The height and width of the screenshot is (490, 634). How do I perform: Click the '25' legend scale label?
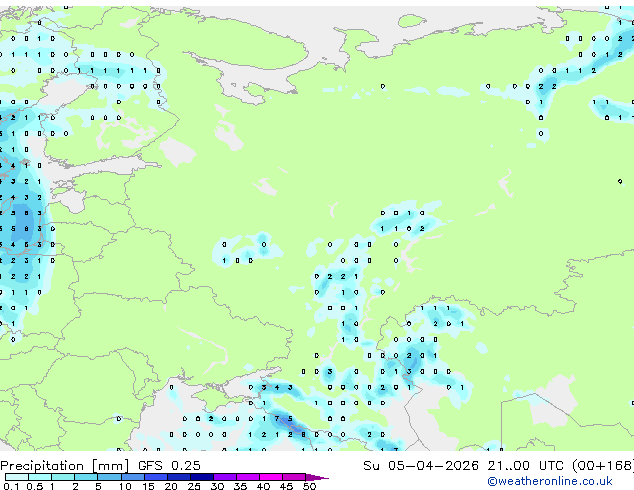pyautogui.click(x=194, y=486)
